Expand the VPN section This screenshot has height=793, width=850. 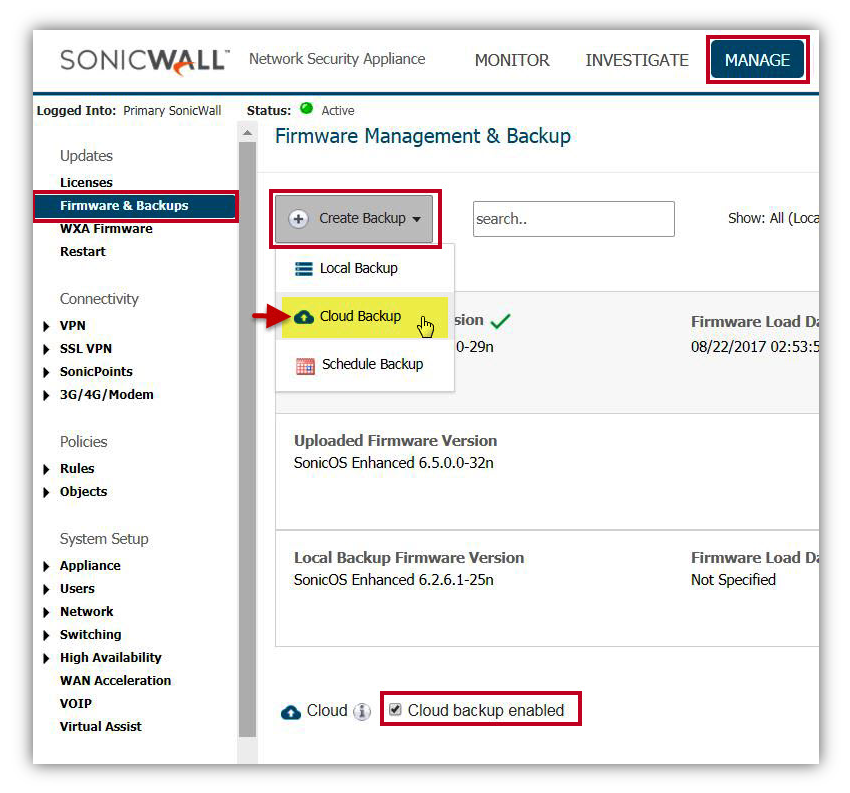pos(46,326)
